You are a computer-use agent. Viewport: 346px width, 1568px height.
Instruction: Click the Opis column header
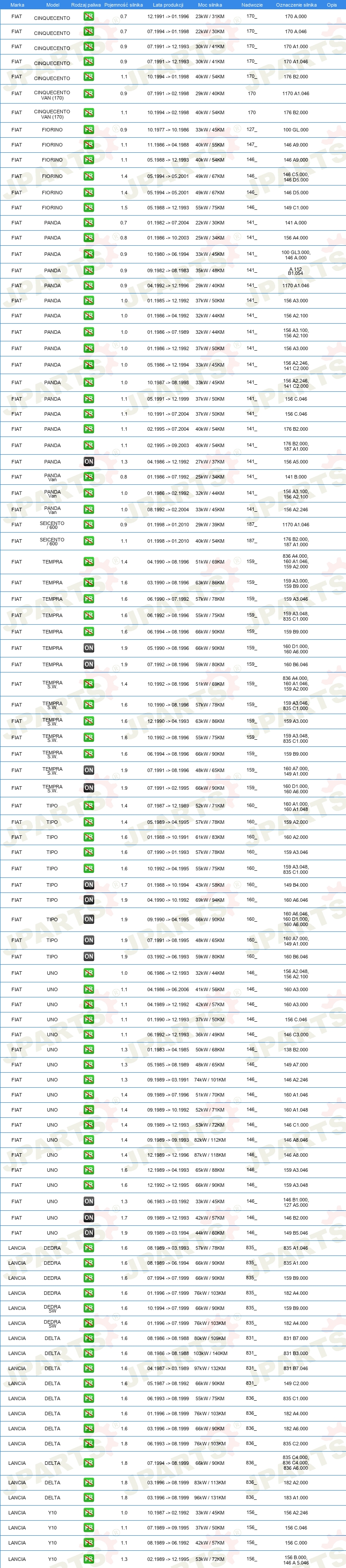[x=331, y=4]
